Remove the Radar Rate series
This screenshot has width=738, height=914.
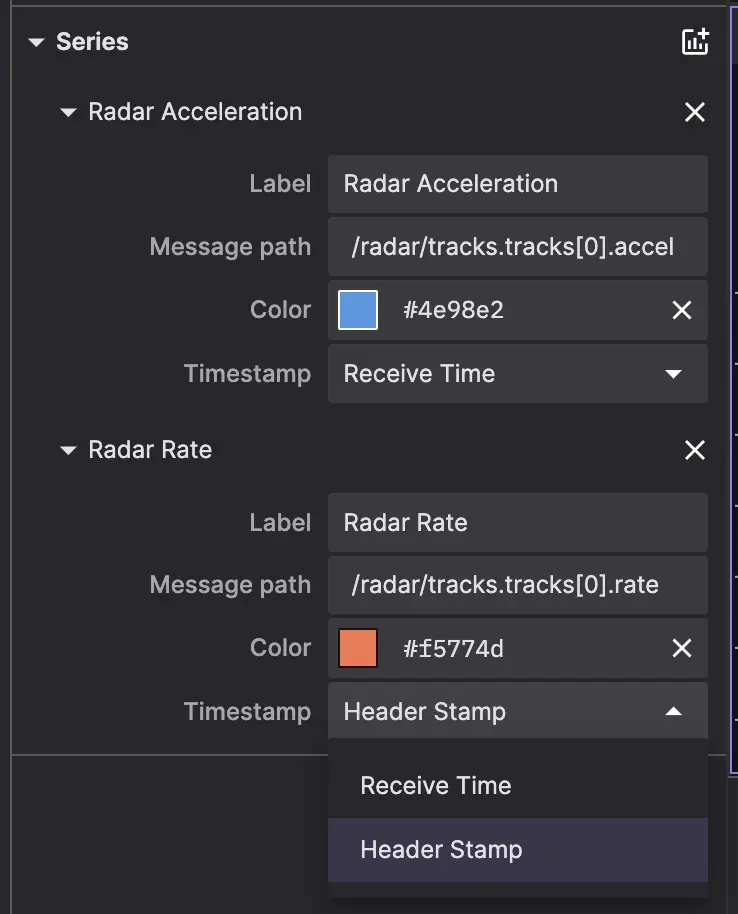[x=694, y=450]
